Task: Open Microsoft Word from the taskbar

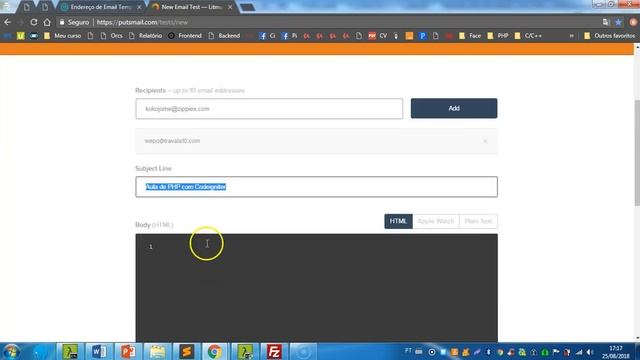Action: [x=99, y=351]
